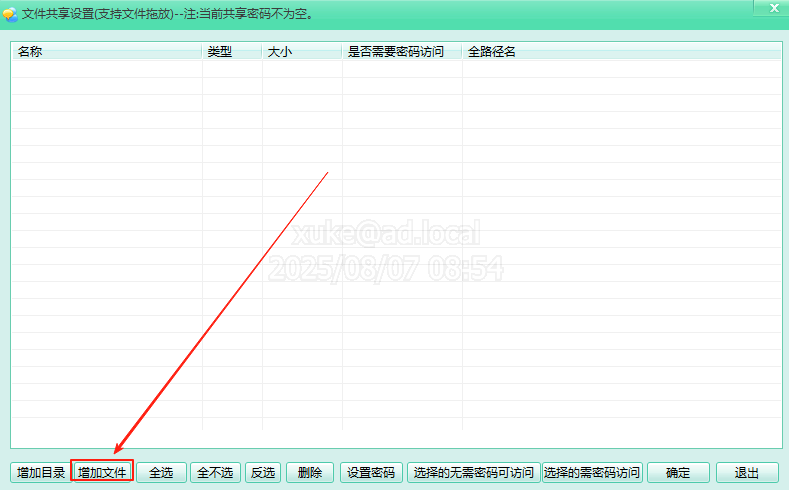Click 选择的无需密码可访问 button
Screen dimensions: 789x490
[x=473, y=472]
